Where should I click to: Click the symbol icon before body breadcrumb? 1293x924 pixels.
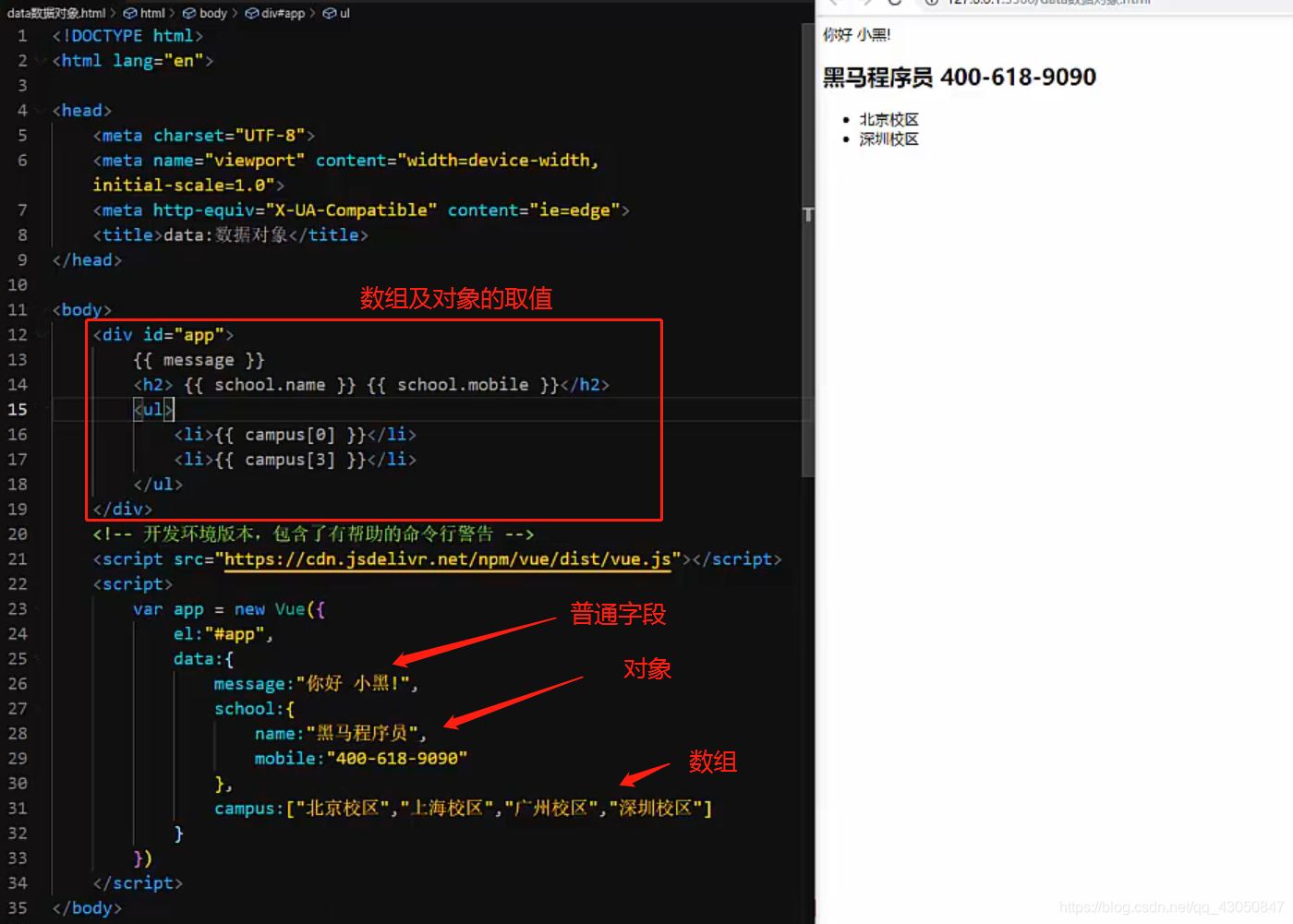189,13
